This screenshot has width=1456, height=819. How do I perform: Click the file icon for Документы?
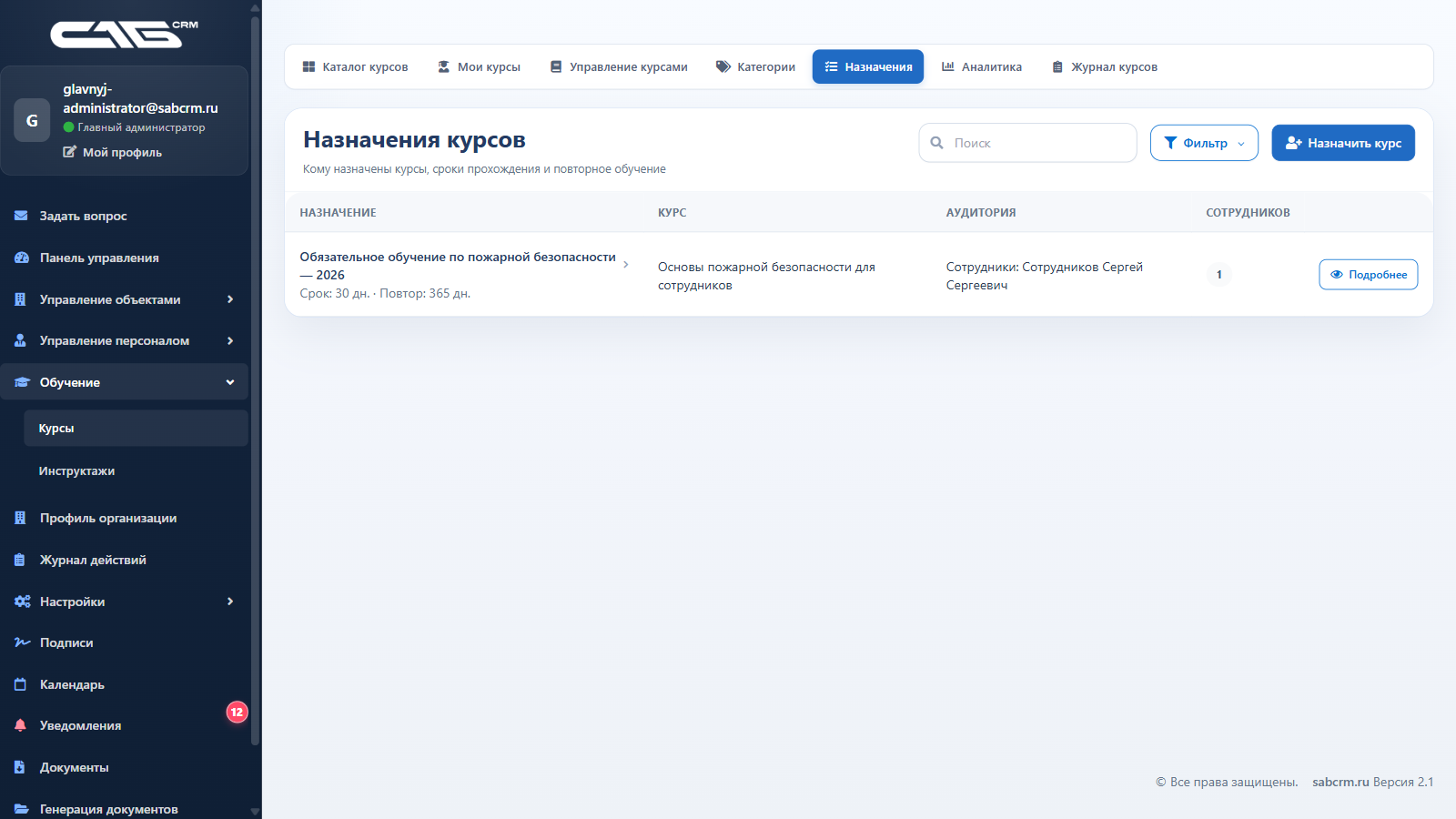20,767
